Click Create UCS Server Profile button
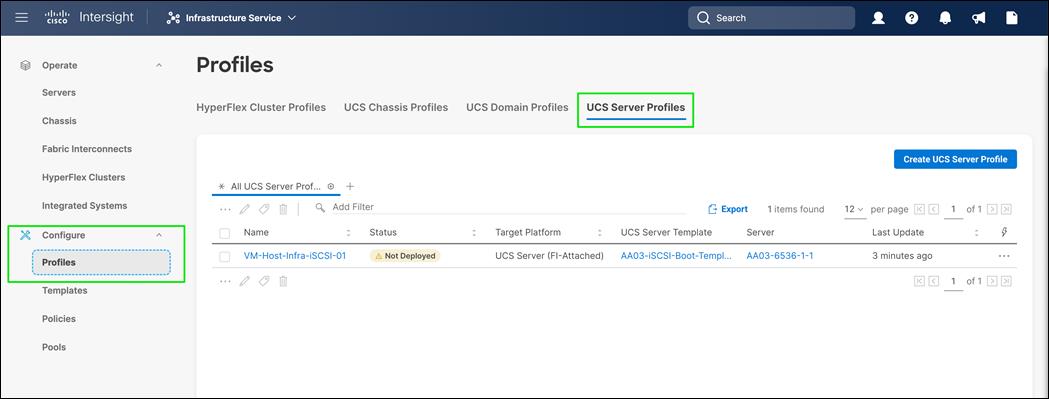The image size is (1049, 399). click(955, 159)
